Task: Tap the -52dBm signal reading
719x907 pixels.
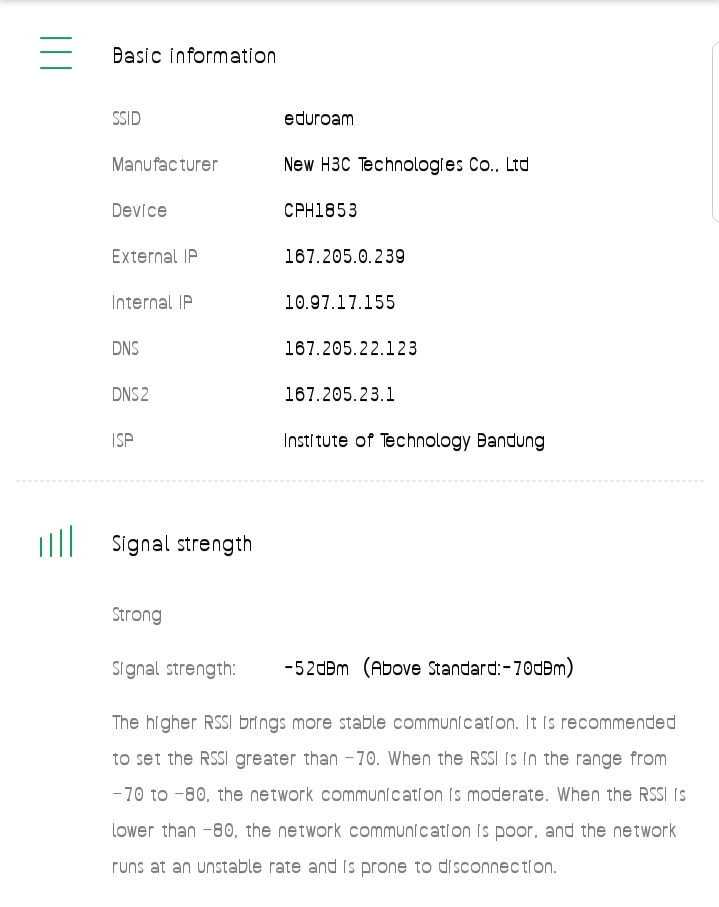Action: click(x=317, y=668)
